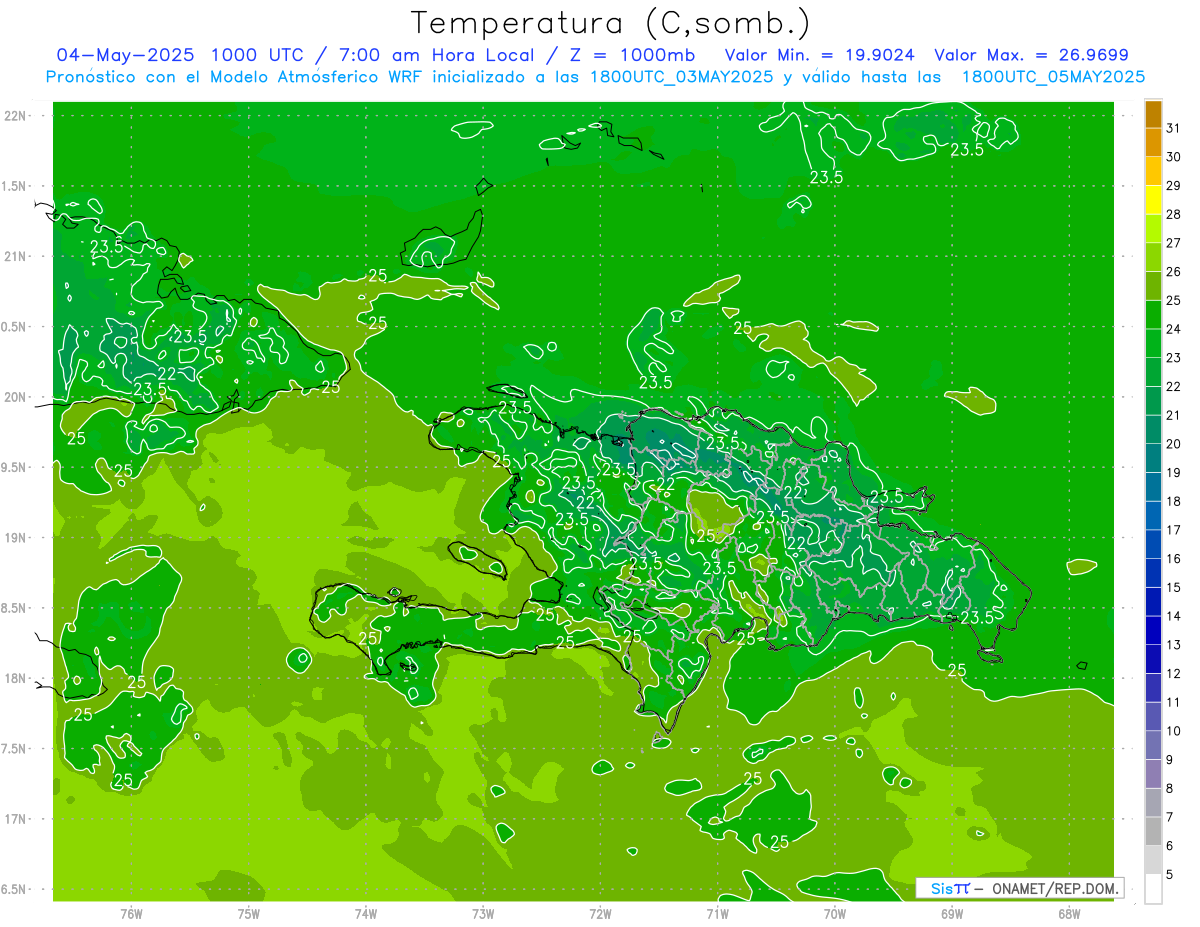Click latitude axis label "6.5N"
The height and width of the screenshot is (927, 1200).
click(15, 889)
